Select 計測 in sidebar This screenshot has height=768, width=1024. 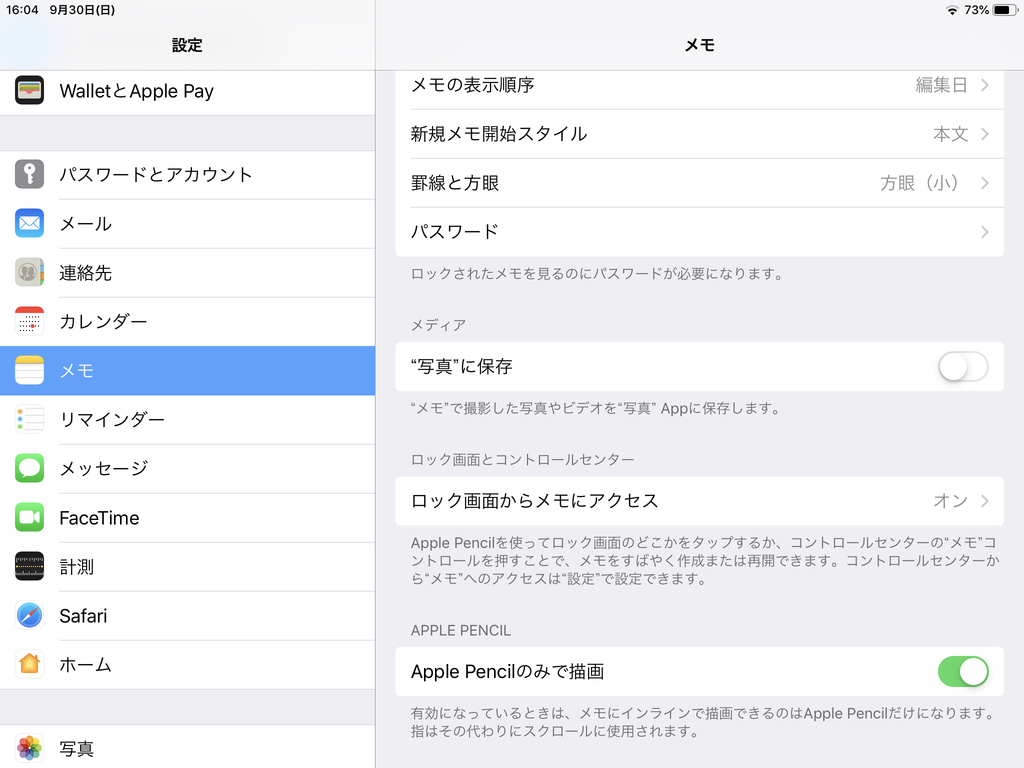tap(187, 566)
